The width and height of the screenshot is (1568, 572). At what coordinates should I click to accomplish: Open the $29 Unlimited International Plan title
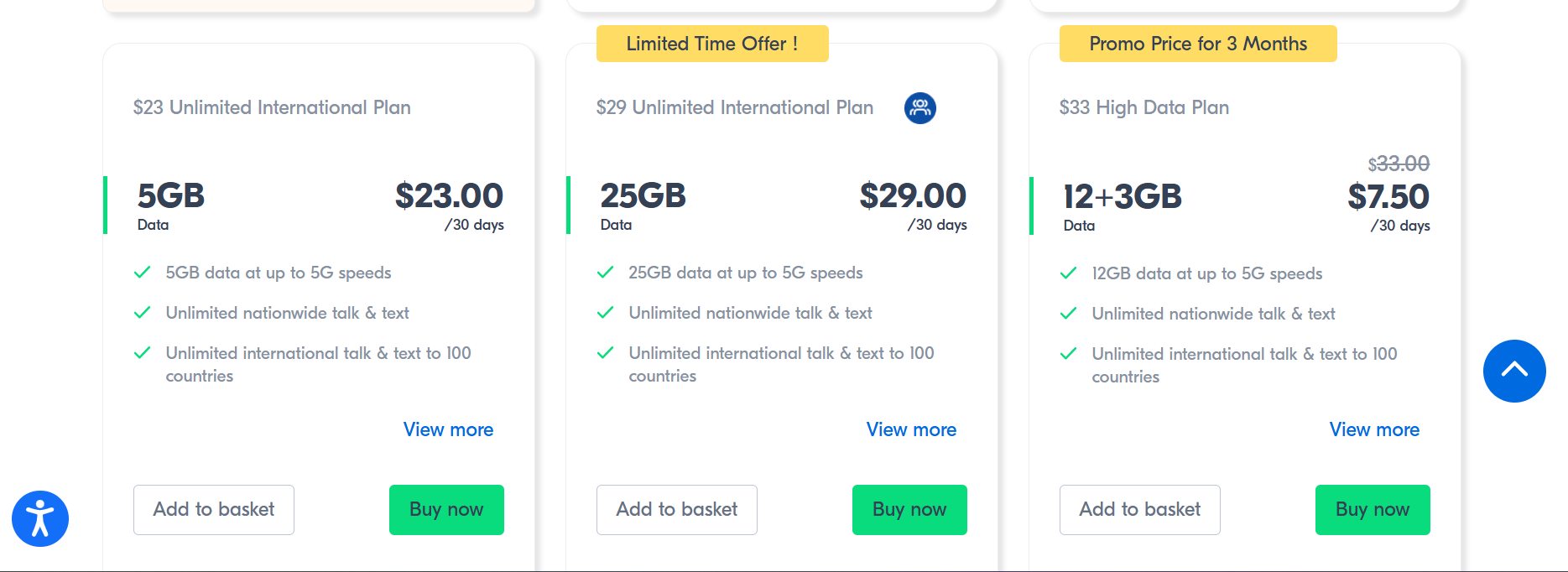tap(735, 107)
